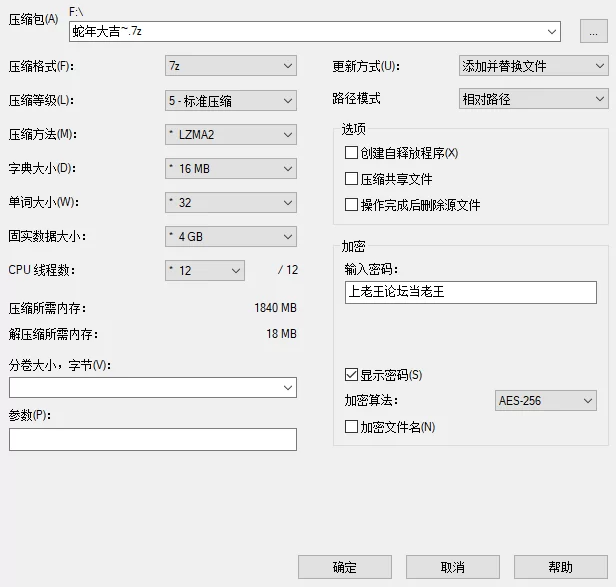Open the 加密算法 dropdown AES-256
Viewport: 616px width, 587px height.
coord(546,401)
